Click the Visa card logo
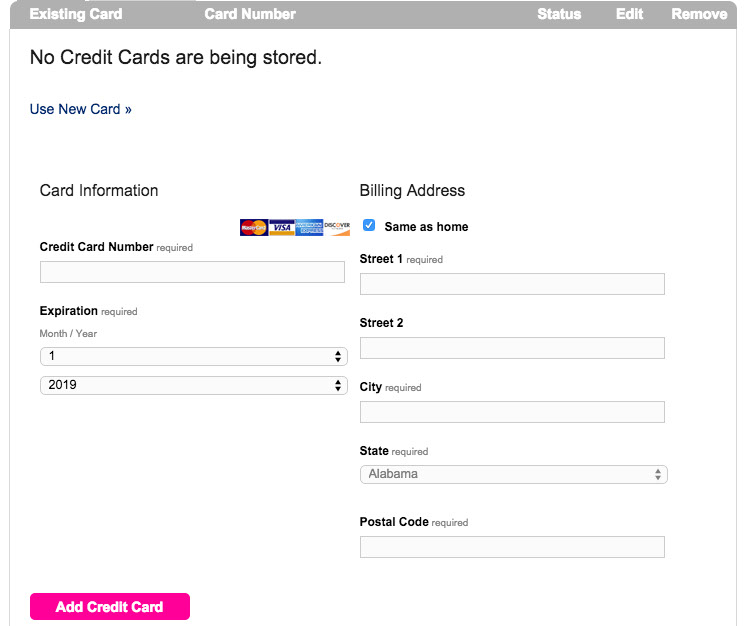The height and width of the screenshot is (626, 753). point(282,228)
